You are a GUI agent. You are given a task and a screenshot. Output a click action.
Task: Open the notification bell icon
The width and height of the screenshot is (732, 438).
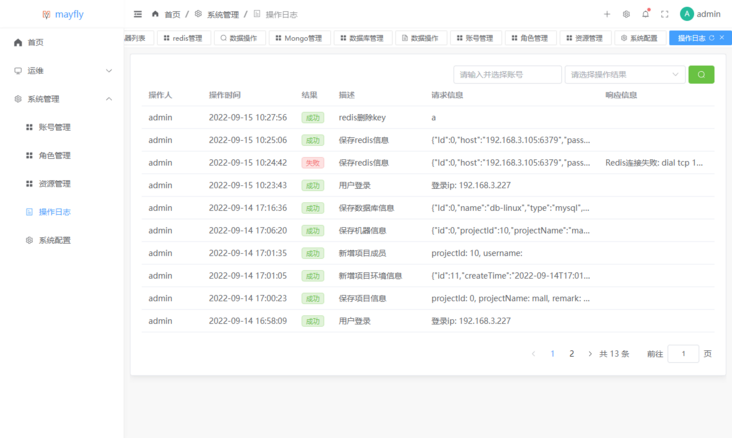645,14
